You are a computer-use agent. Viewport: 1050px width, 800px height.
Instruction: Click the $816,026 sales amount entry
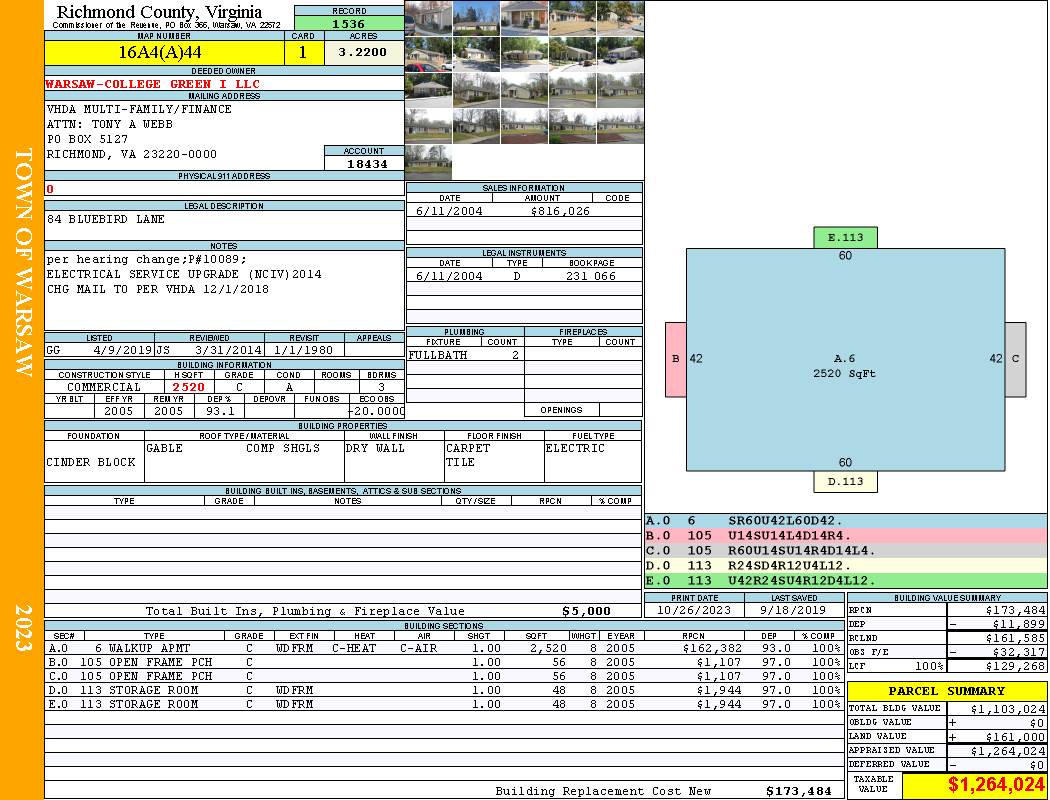point(558,211)
